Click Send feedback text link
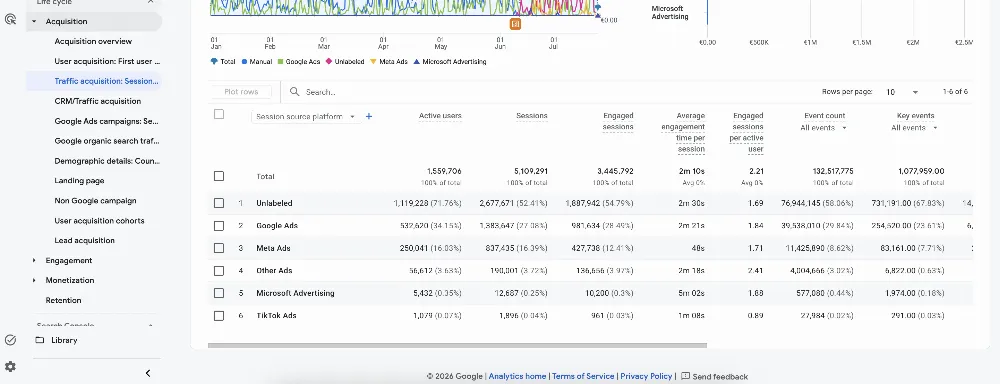Screen dimensions: 1000x384 pyautogui.click(x=720, y=376)
